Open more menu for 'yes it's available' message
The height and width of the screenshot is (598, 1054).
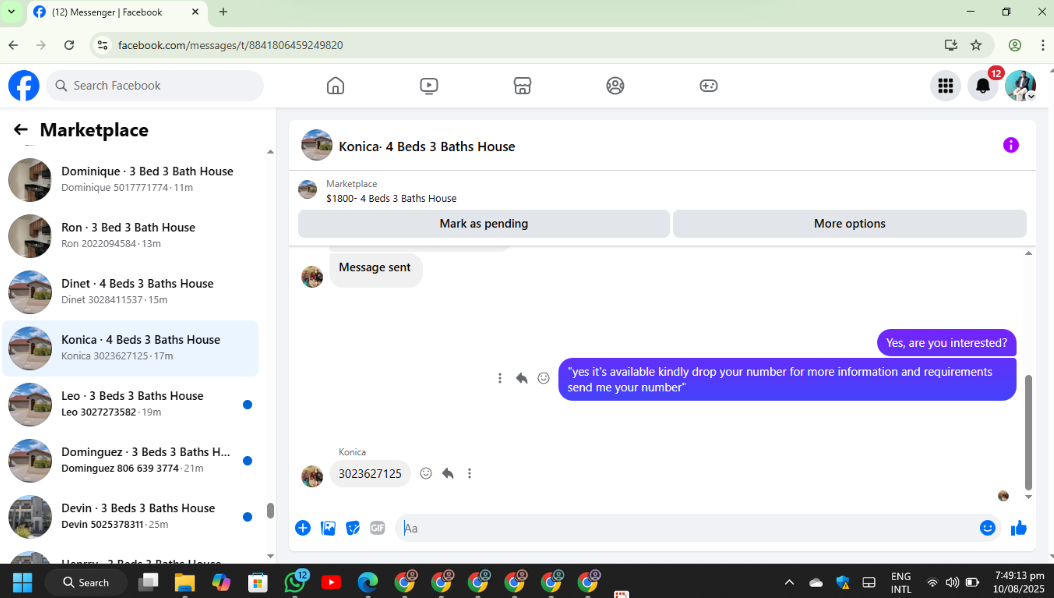[x=499, y=378]
